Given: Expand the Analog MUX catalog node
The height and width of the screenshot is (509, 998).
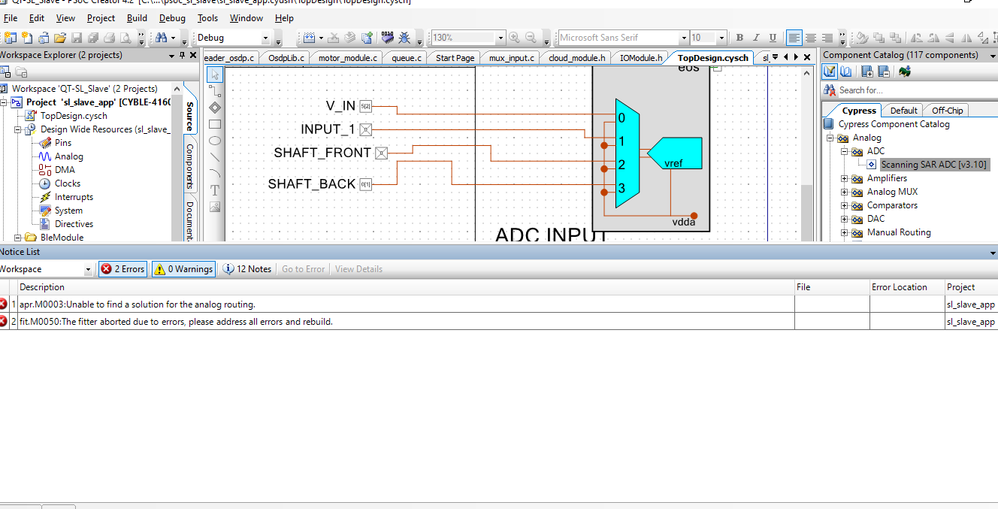Looking at the screenshot, I should (x=845, y=192).
